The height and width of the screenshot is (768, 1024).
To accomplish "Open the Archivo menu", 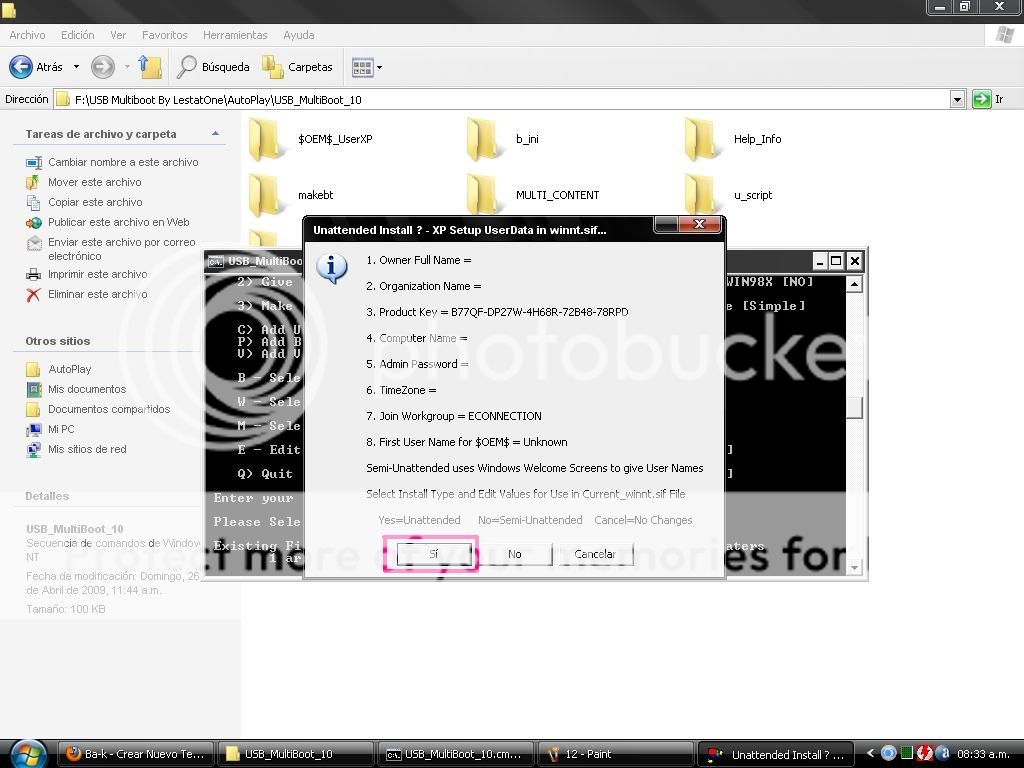I will [x=27, y=35].
